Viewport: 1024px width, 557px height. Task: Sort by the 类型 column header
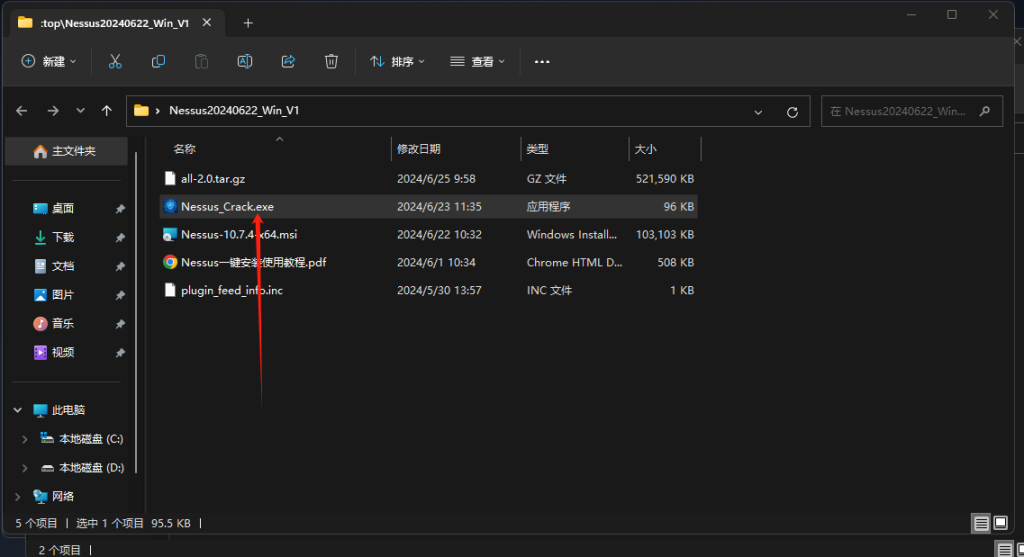pyautogui.click(x=537, y=149)
